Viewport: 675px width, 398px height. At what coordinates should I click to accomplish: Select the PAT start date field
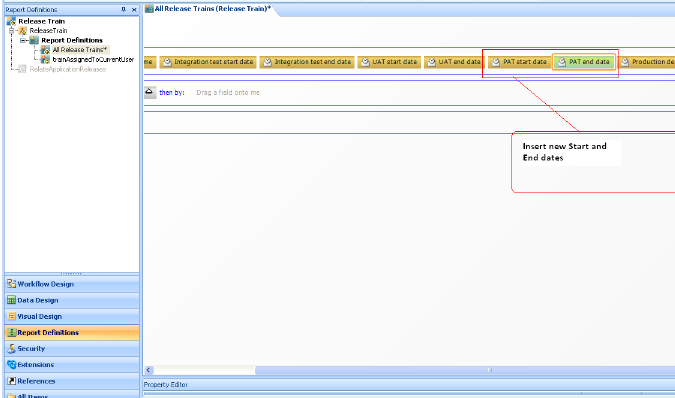(x=519, y=62)
